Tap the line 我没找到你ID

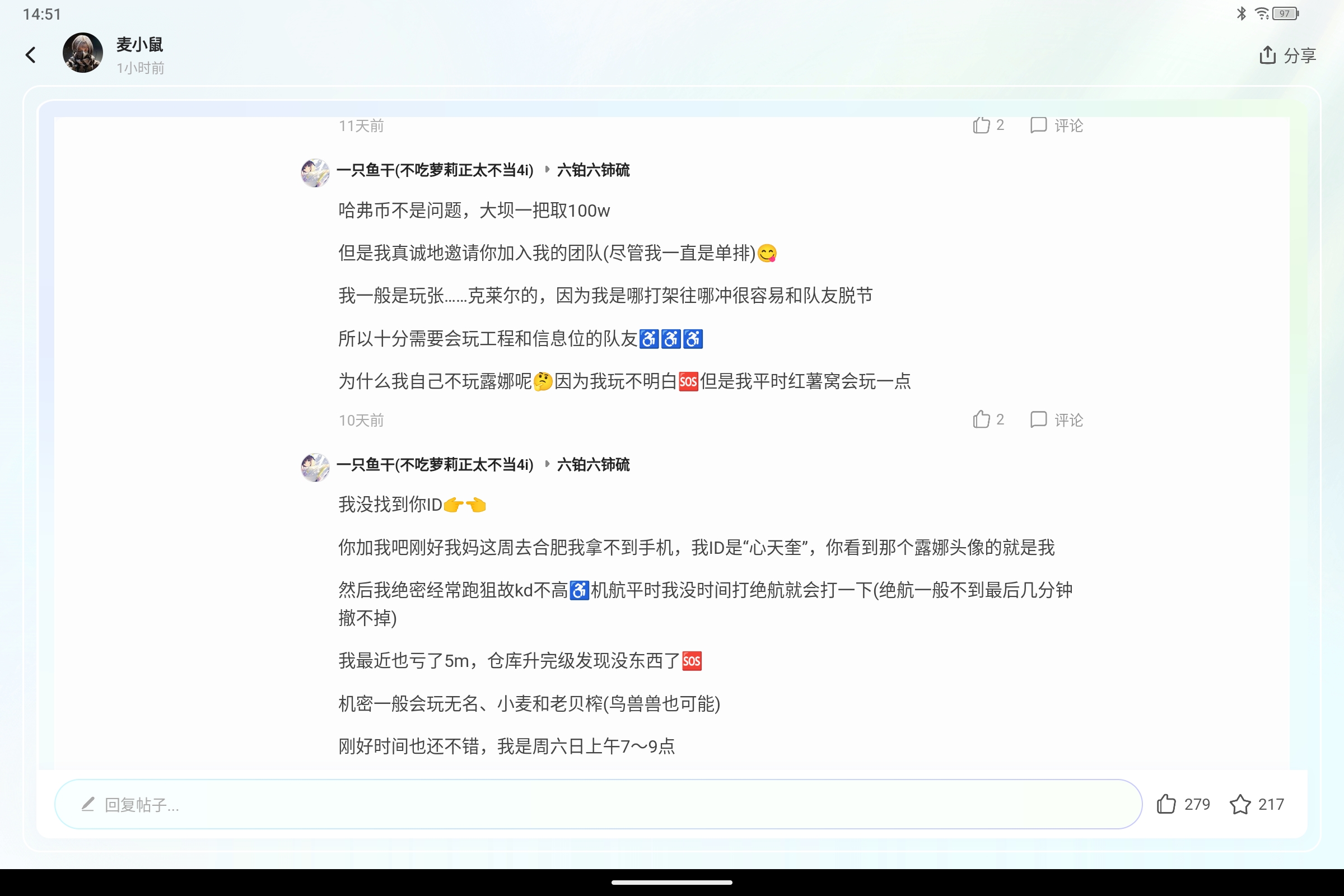click(x=412, y=505)
